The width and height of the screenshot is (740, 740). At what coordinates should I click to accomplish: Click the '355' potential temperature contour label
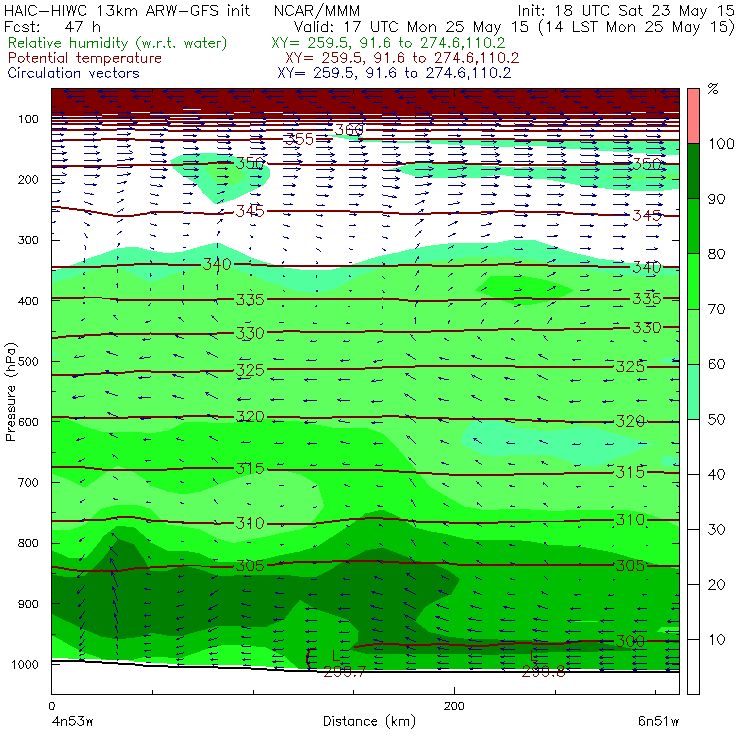[x=299, y=139]
